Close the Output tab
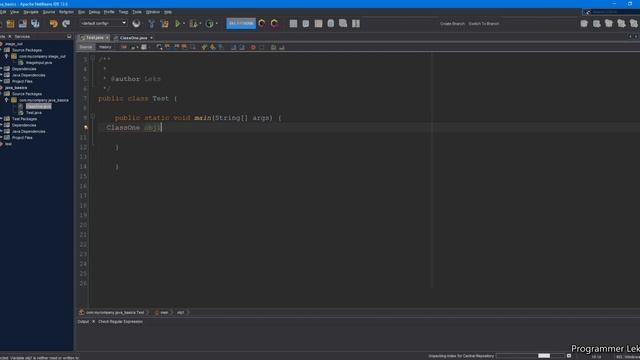The height and width of the screenshot is (360, 640). point(93,322)
